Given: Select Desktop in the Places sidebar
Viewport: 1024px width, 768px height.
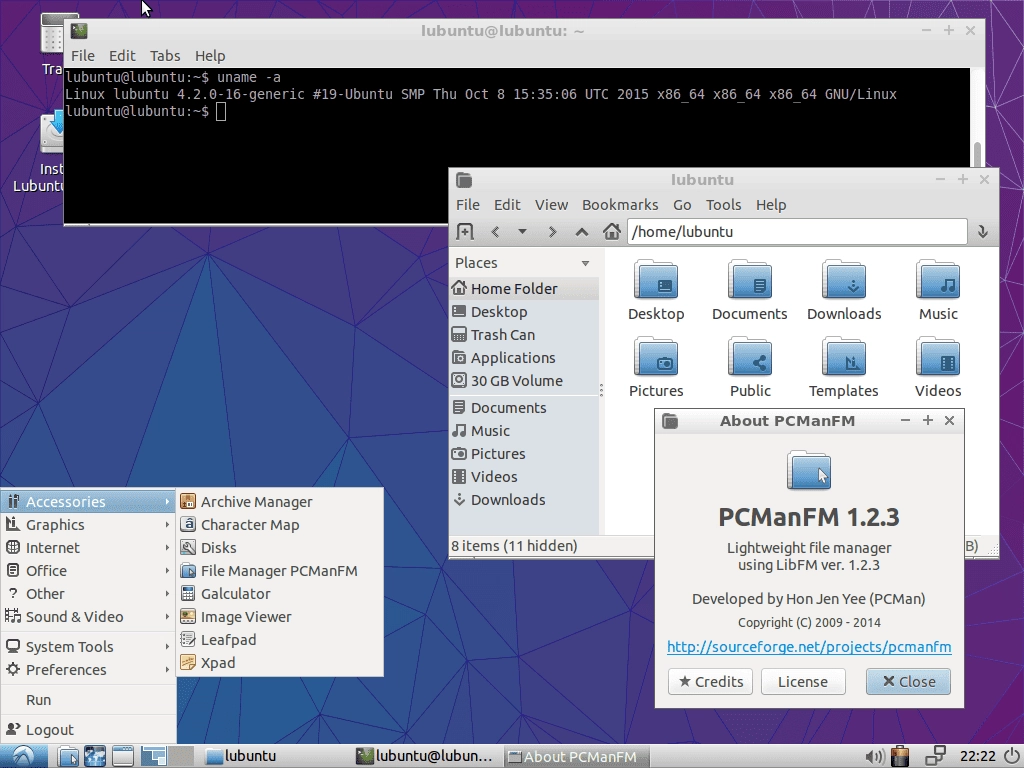Looking at the screenshot, I should (x=524, y=312).
